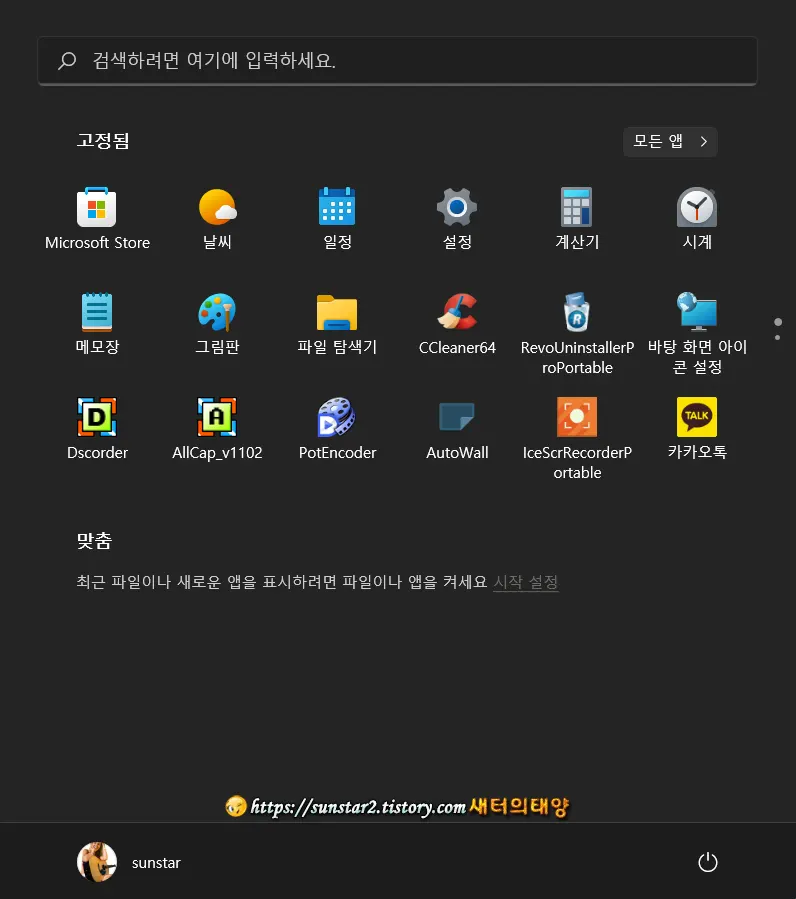Open 바탕 화면 아이콘 설정
796x899 pixels.
(697, 334)
